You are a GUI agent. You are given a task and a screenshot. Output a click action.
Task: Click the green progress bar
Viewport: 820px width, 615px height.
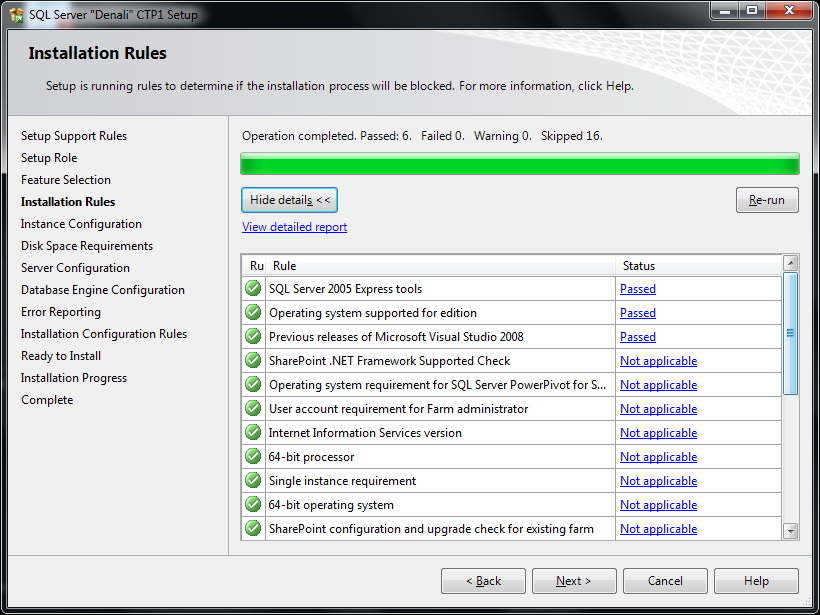point(520,164)
